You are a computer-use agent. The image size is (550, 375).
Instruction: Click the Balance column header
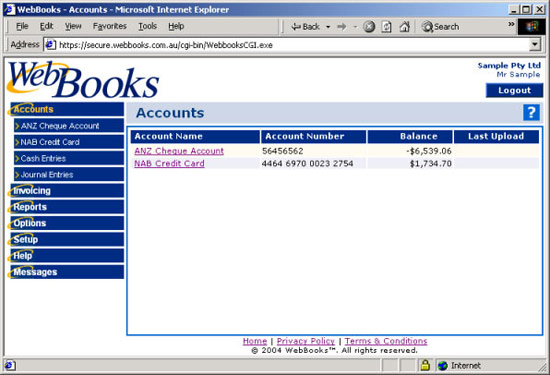click(410, 136)
